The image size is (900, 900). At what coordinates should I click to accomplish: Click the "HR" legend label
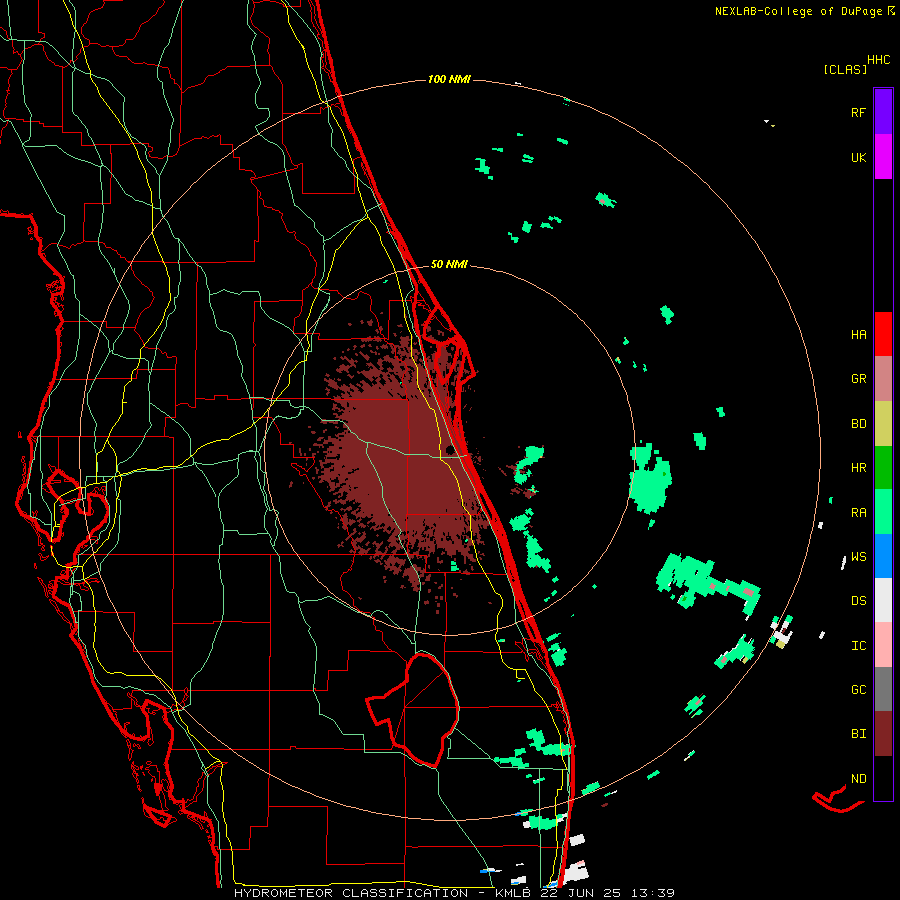pos(858,468)
